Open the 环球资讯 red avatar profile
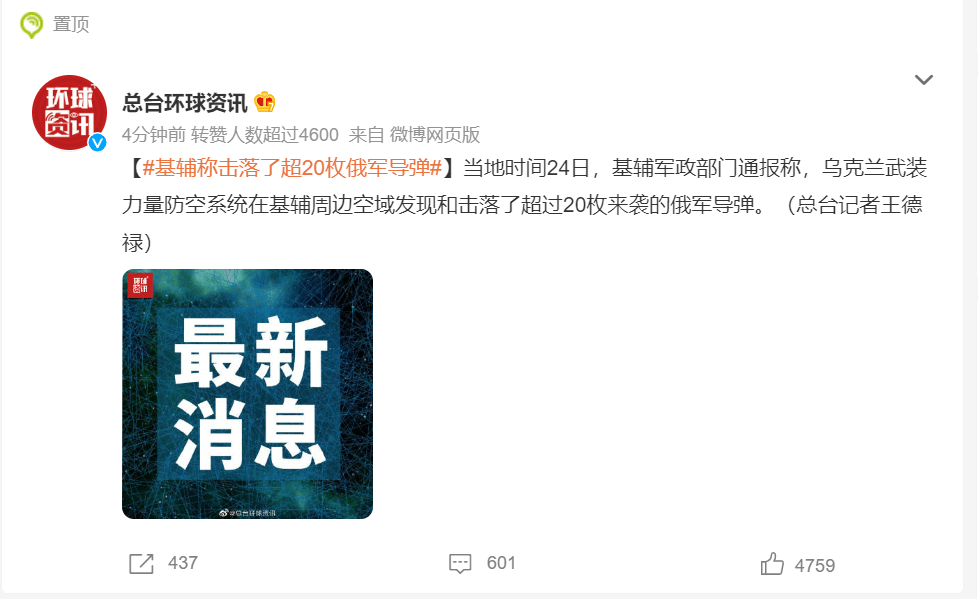 point(69,112)
